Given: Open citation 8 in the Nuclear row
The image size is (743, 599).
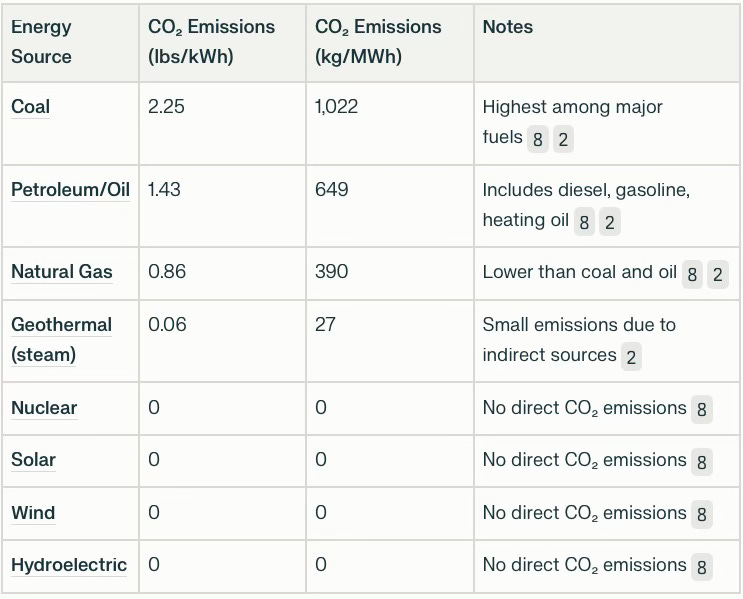Looking at the screenshot, I should pyautogui.click(x=702, y=409).
